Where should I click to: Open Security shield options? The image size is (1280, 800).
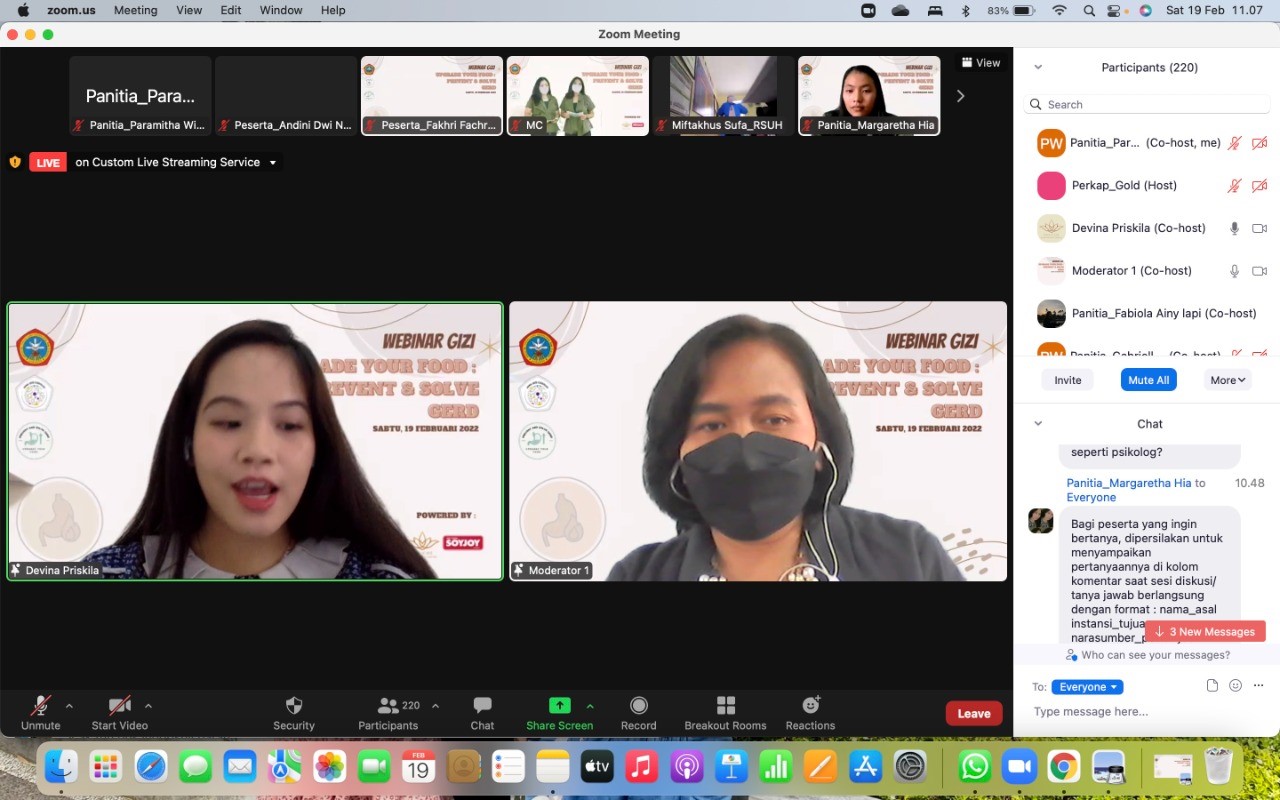293,706
